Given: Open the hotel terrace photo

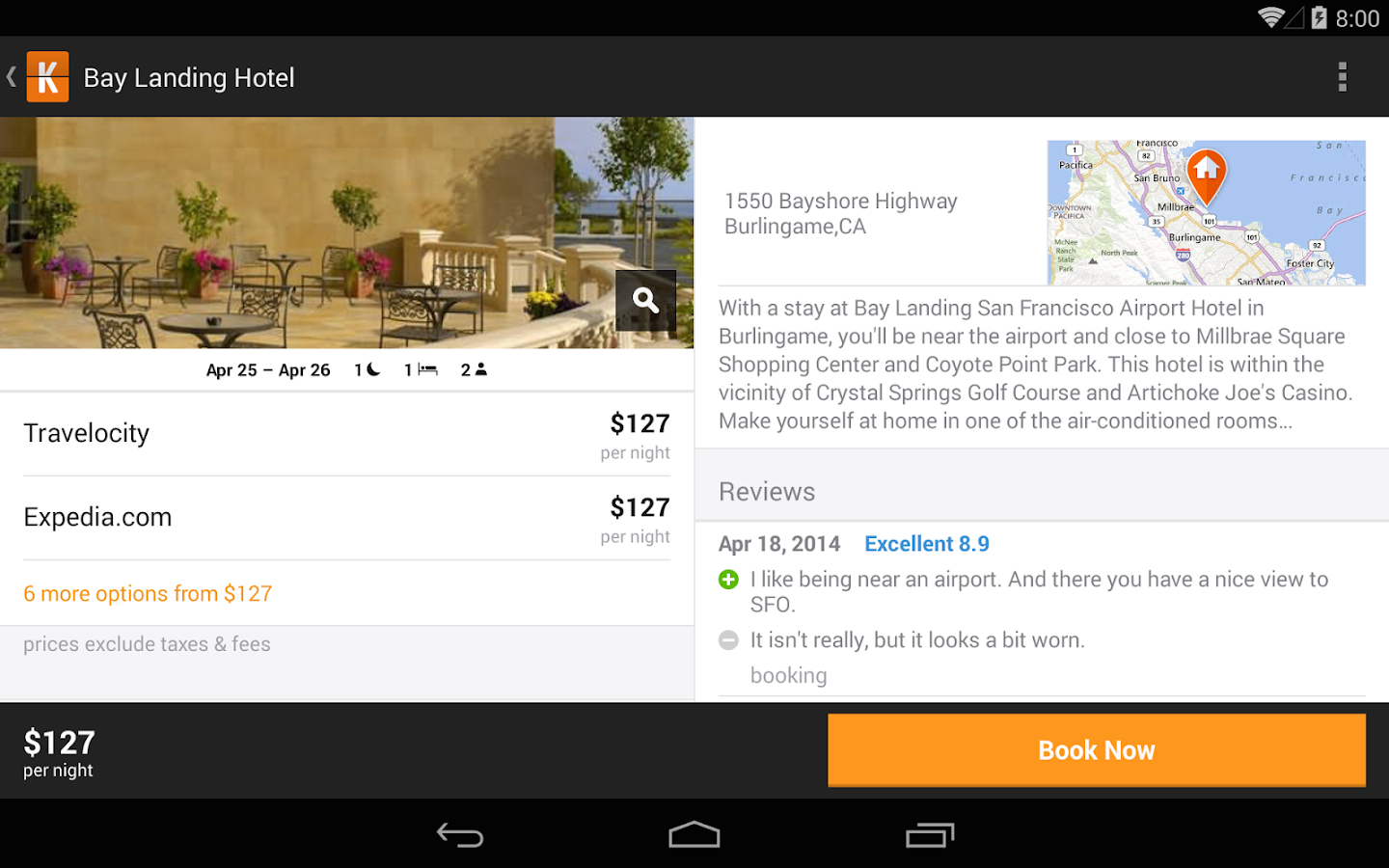Looking at the screenshot, I should (289, 232).
